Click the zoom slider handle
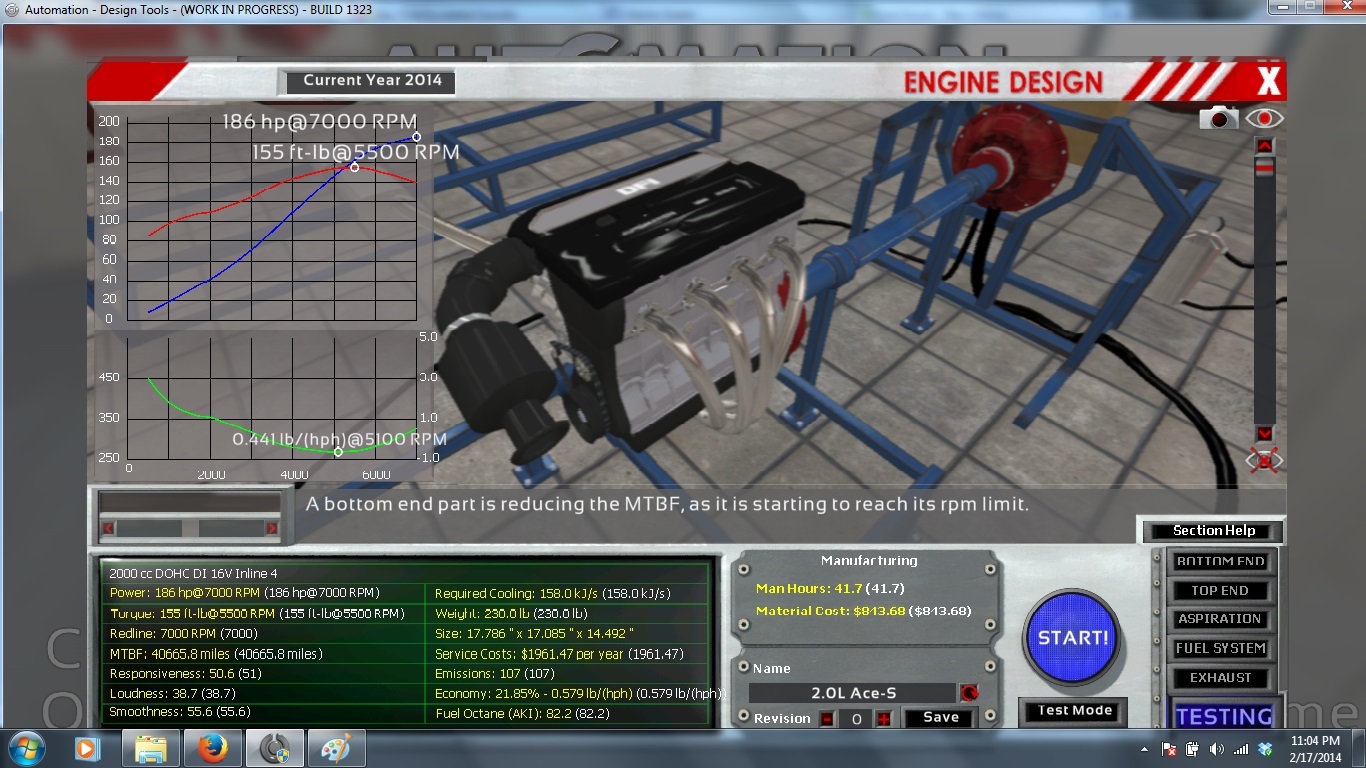The width and height of the screenshot is (1366, 768). (x=1265, y=167)
